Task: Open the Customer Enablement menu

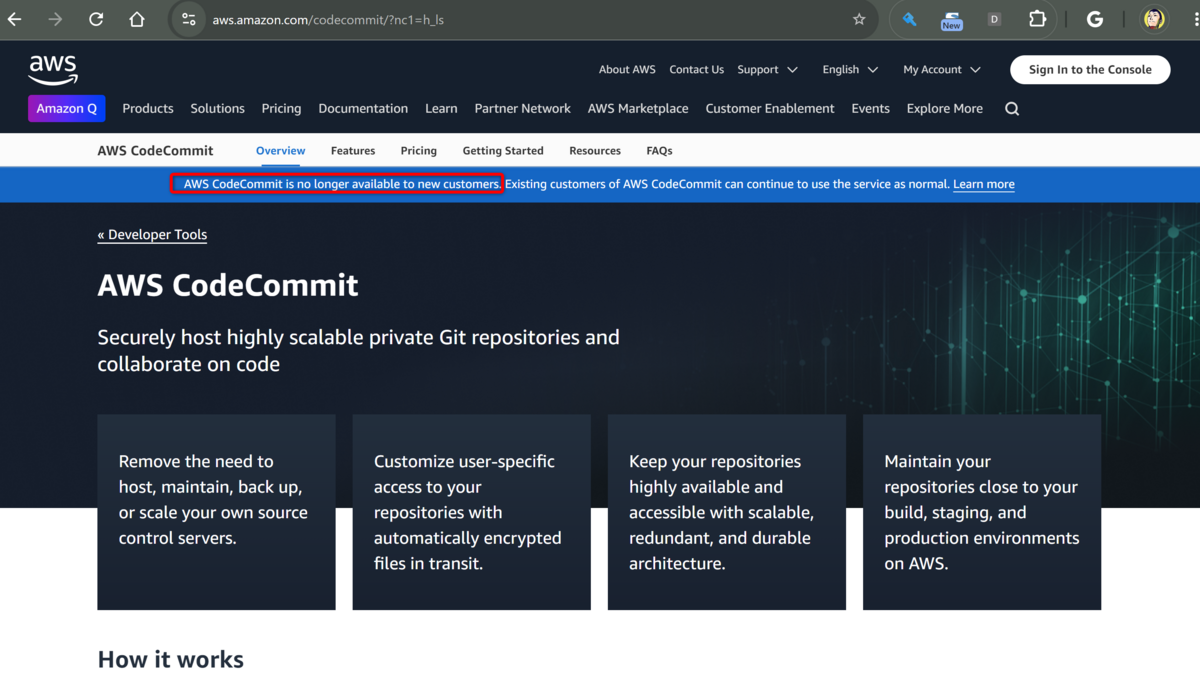Action: [x=770, y=109]
